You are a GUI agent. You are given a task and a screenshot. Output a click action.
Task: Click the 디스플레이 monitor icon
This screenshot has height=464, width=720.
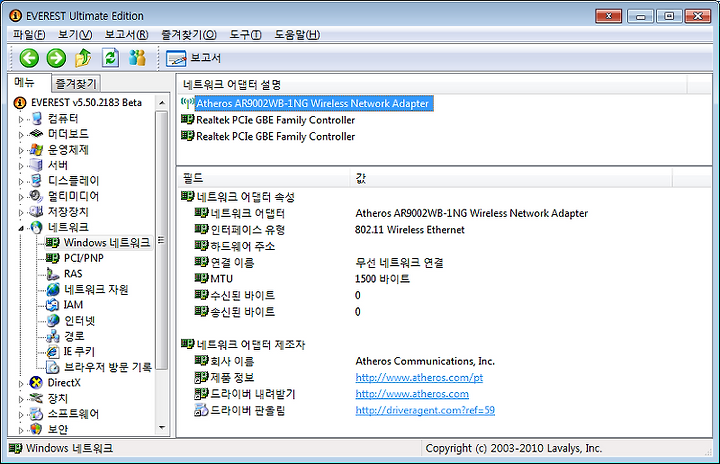point(36,181)
